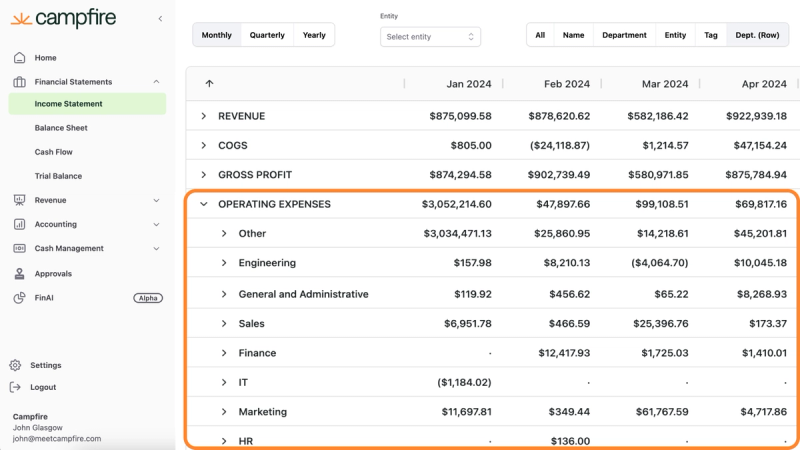The image size is (800, 450).
Task: Select the All grouping option
Action: click(540, 35)
